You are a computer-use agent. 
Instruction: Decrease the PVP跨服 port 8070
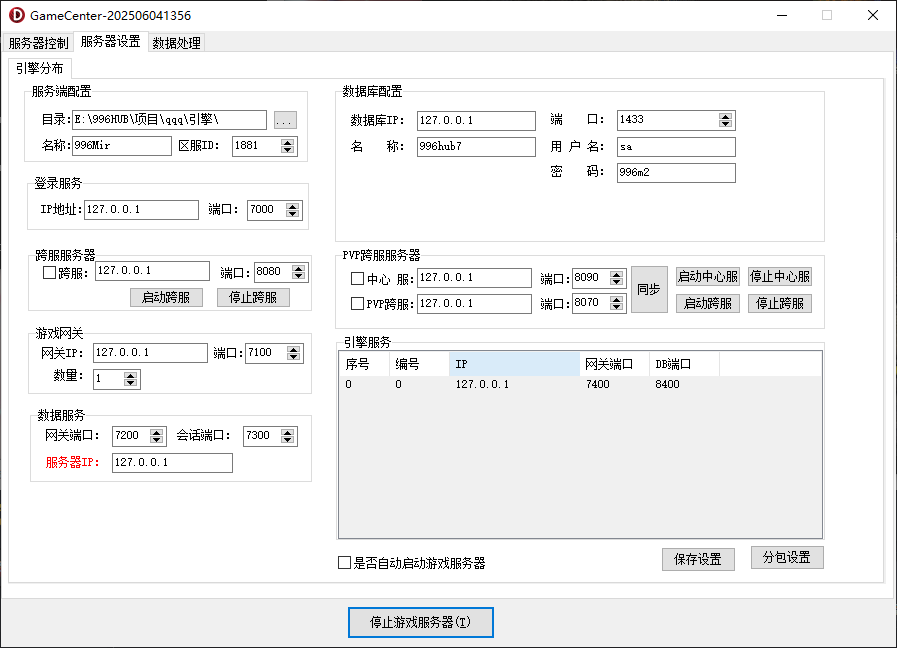(x=617, y=308)
